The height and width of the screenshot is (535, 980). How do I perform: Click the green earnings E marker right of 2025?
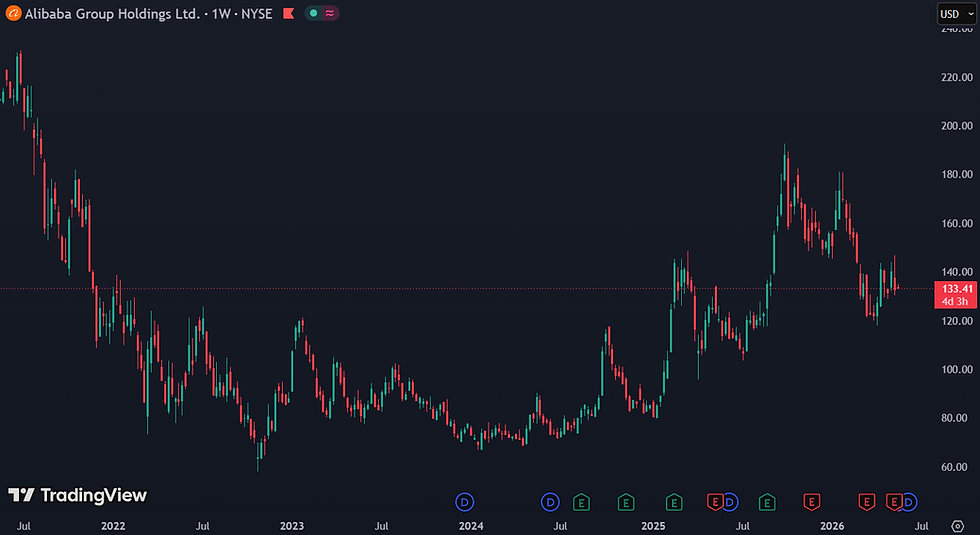[674, 502]
